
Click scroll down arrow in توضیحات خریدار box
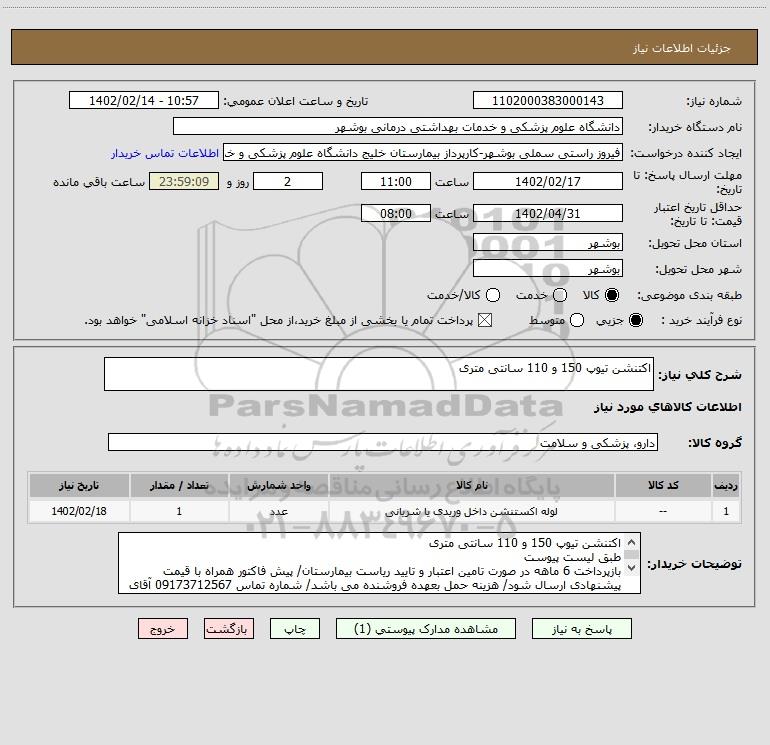[632, 568]
